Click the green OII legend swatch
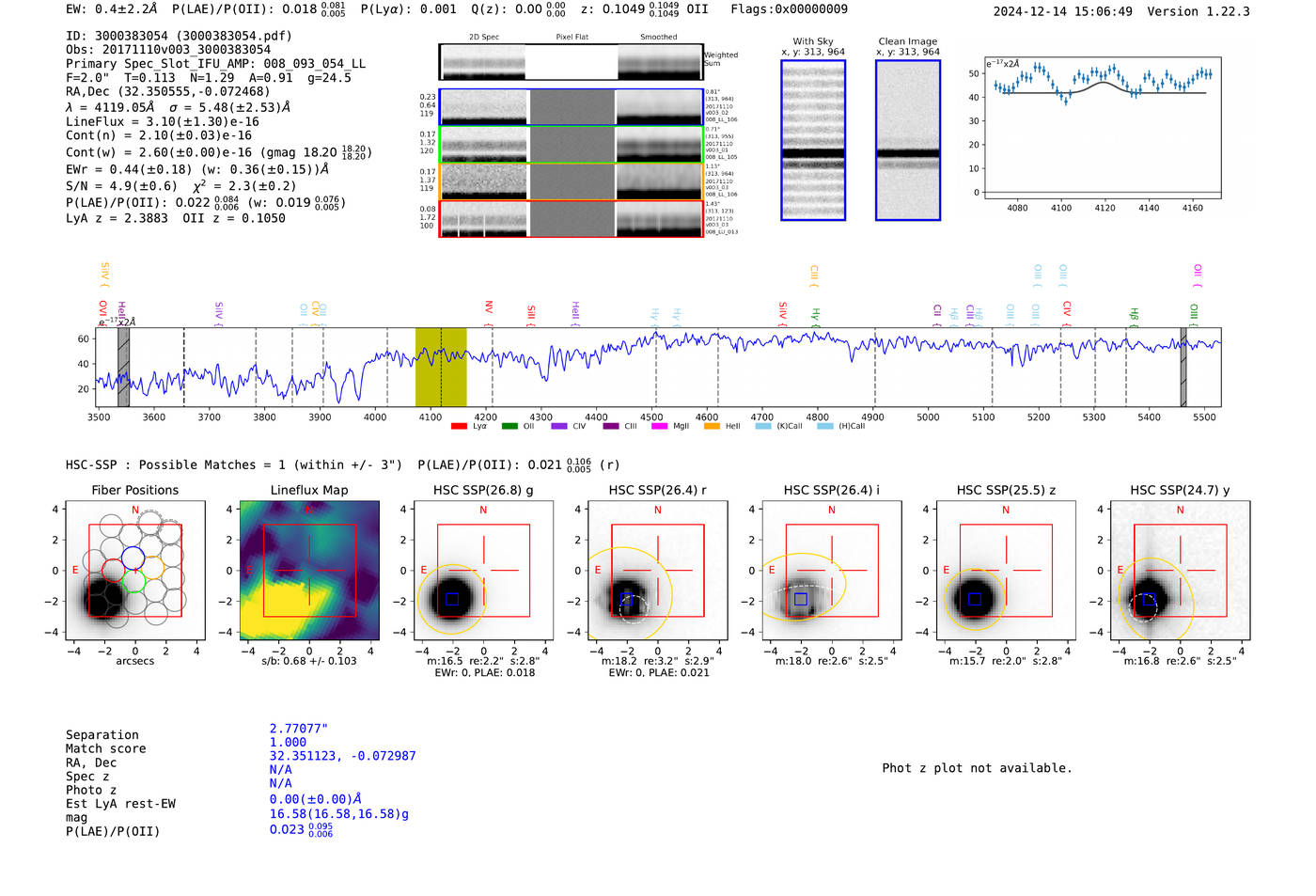Image resolution: width=1316 pixels, height=896 pixels. pos(509,427)
